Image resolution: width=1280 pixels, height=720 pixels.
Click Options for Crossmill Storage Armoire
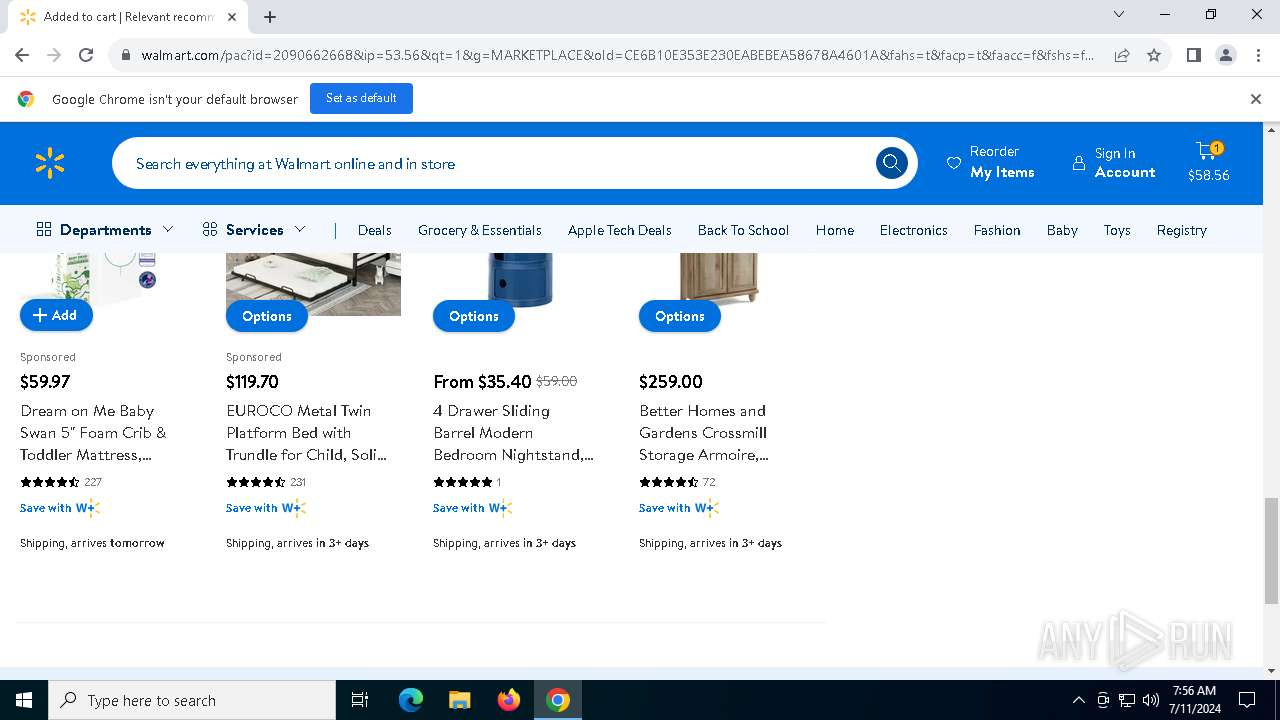680,316
